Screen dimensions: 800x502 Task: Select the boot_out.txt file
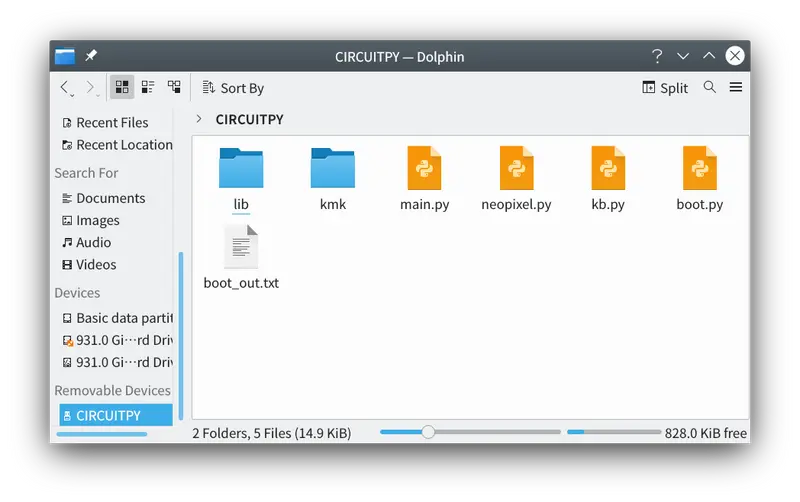point(241,258)
